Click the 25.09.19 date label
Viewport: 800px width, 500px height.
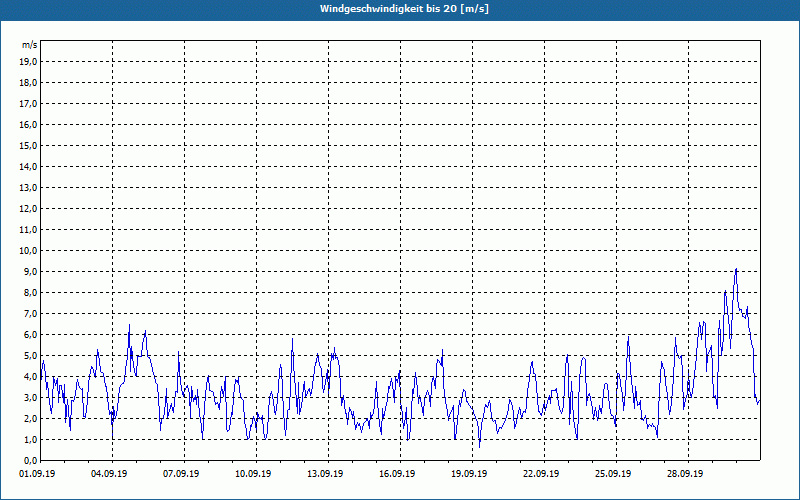pos(613,474)
